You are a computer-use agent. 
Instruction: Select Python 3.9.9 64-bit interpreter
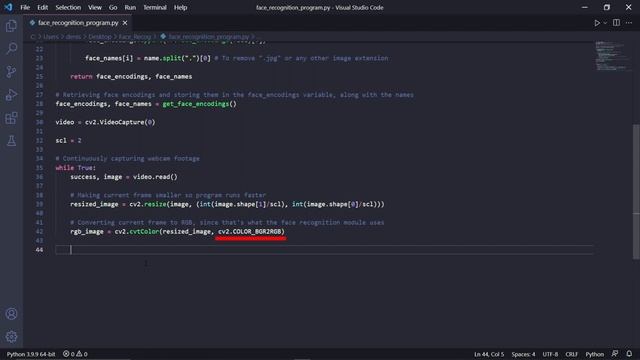pyautogui.click(x=31, y=354)
